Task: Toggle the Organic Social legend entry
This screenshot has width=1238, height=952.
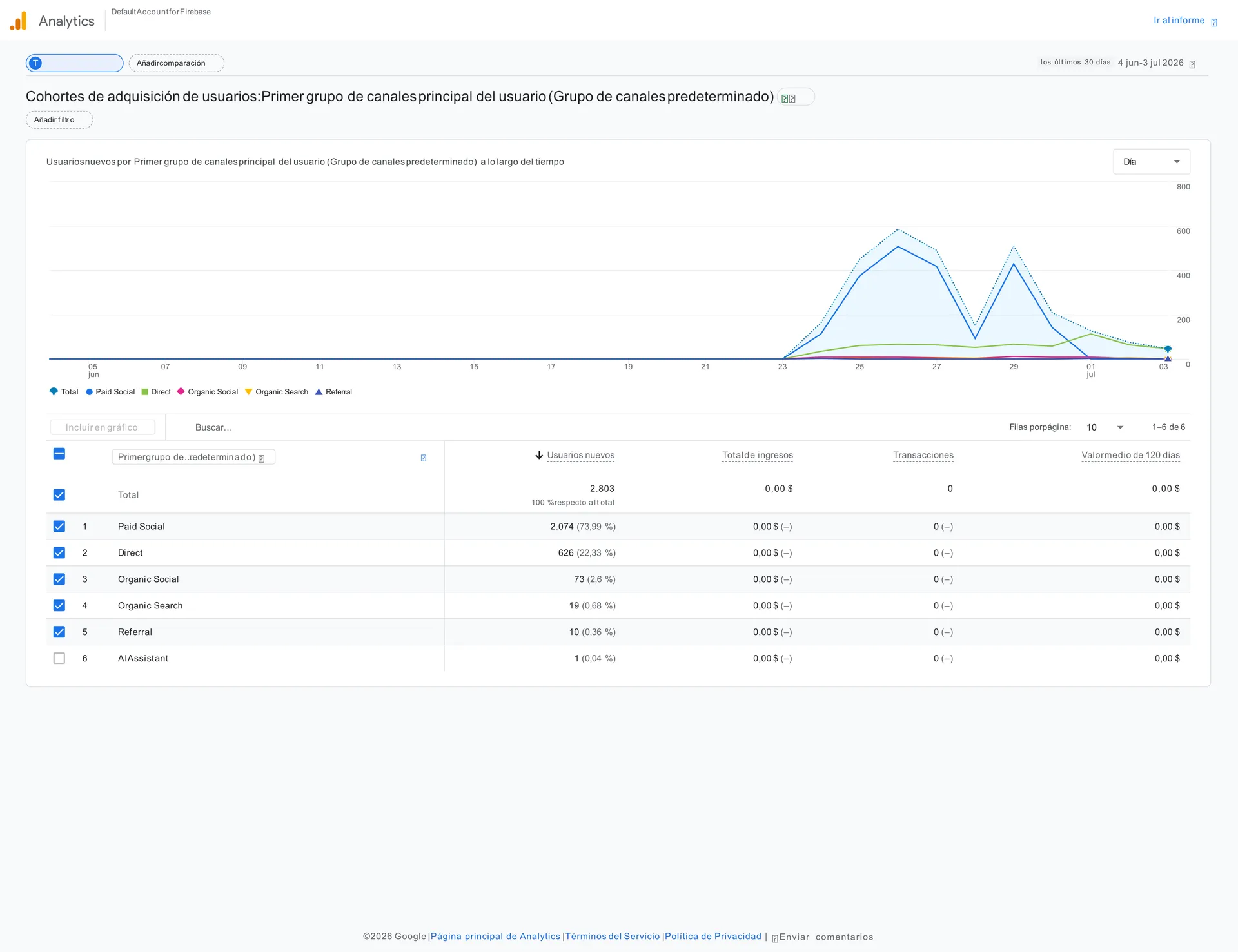Action: 208,392
